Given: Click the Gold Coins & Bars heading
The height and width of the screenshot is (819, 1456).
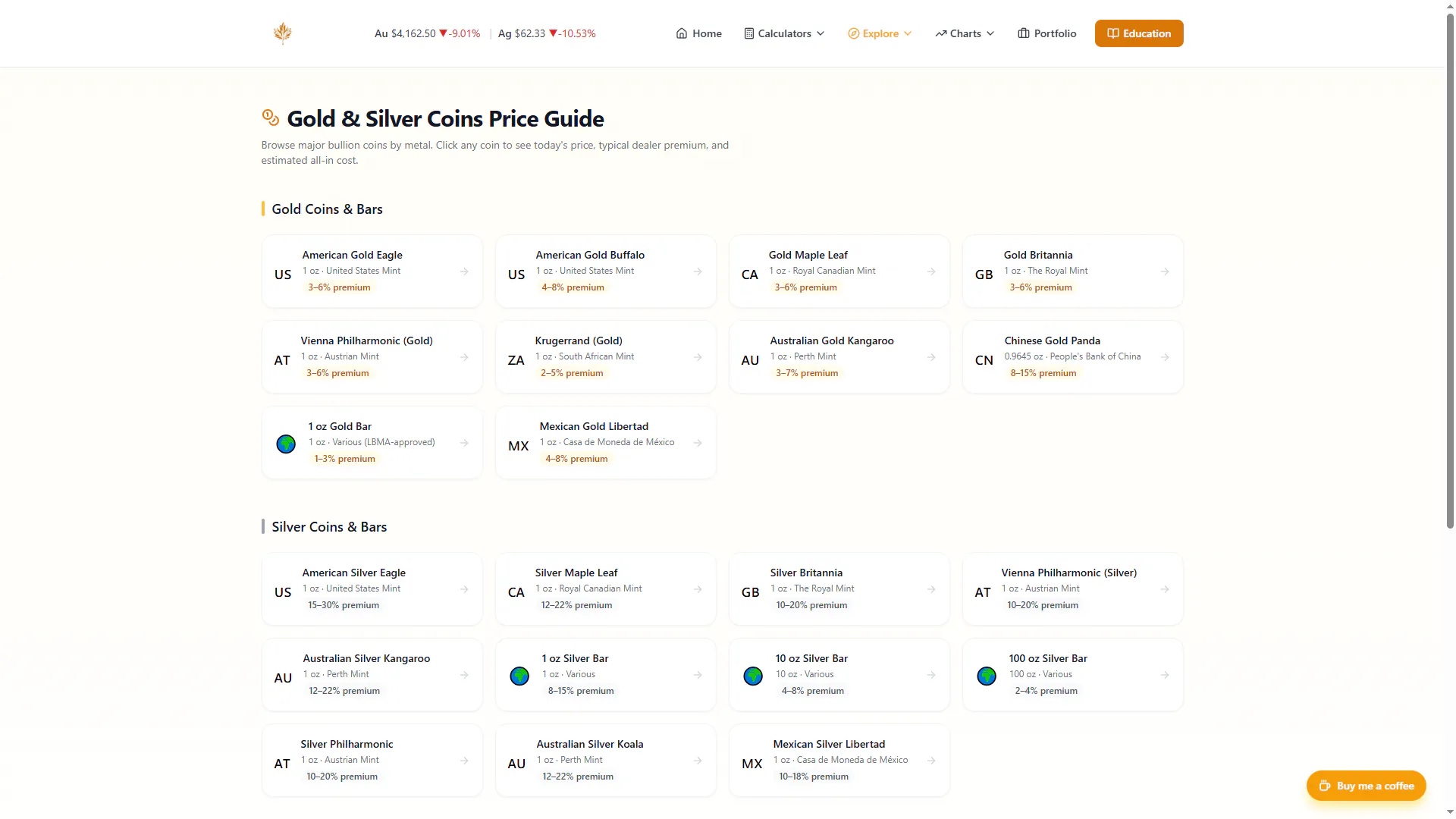Looking at the screenshot, I should [x=327, y=209].
